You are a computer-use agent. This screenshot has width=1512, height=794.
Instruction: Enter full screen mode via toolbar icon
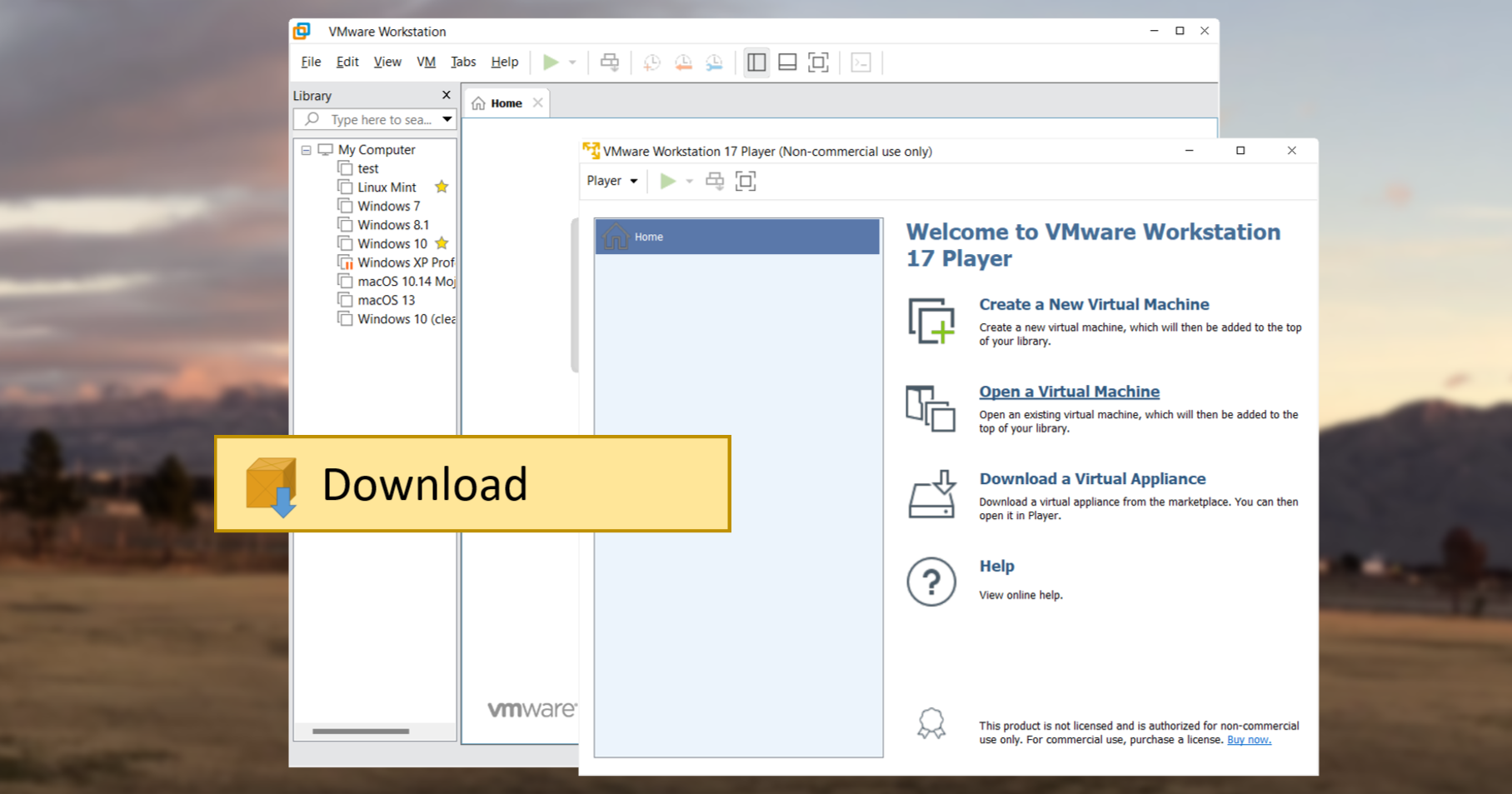817,62
